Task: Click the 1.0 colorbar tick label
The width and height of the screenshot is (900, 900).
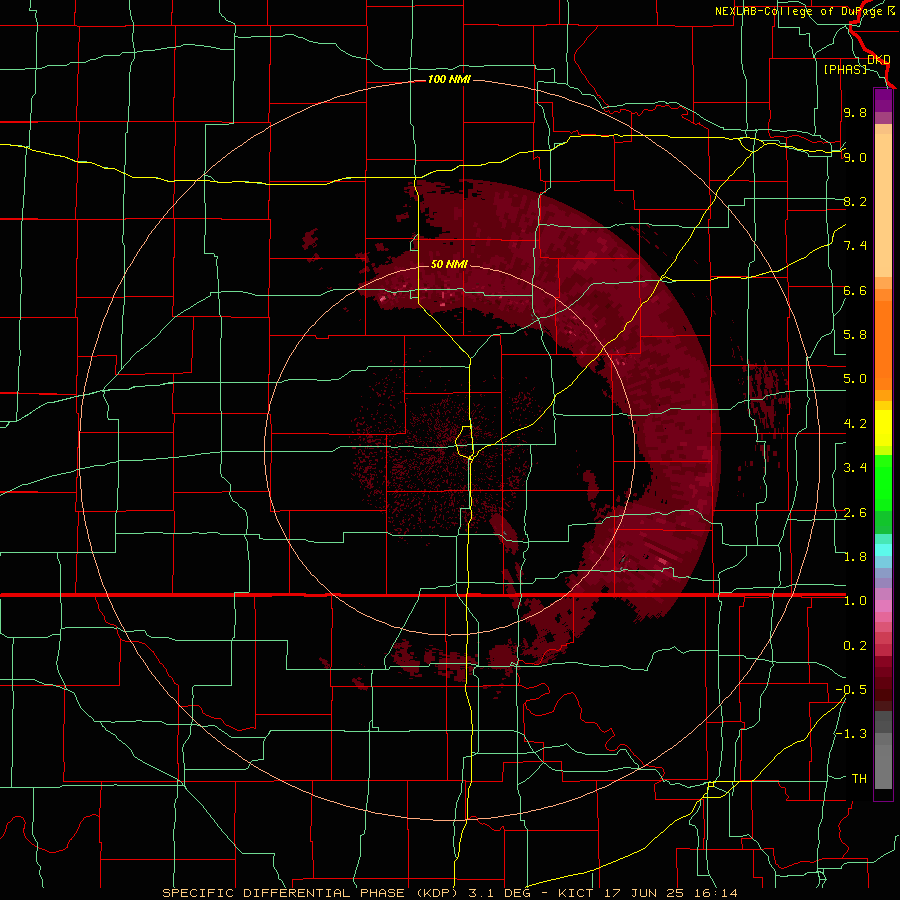Action: 855,601
